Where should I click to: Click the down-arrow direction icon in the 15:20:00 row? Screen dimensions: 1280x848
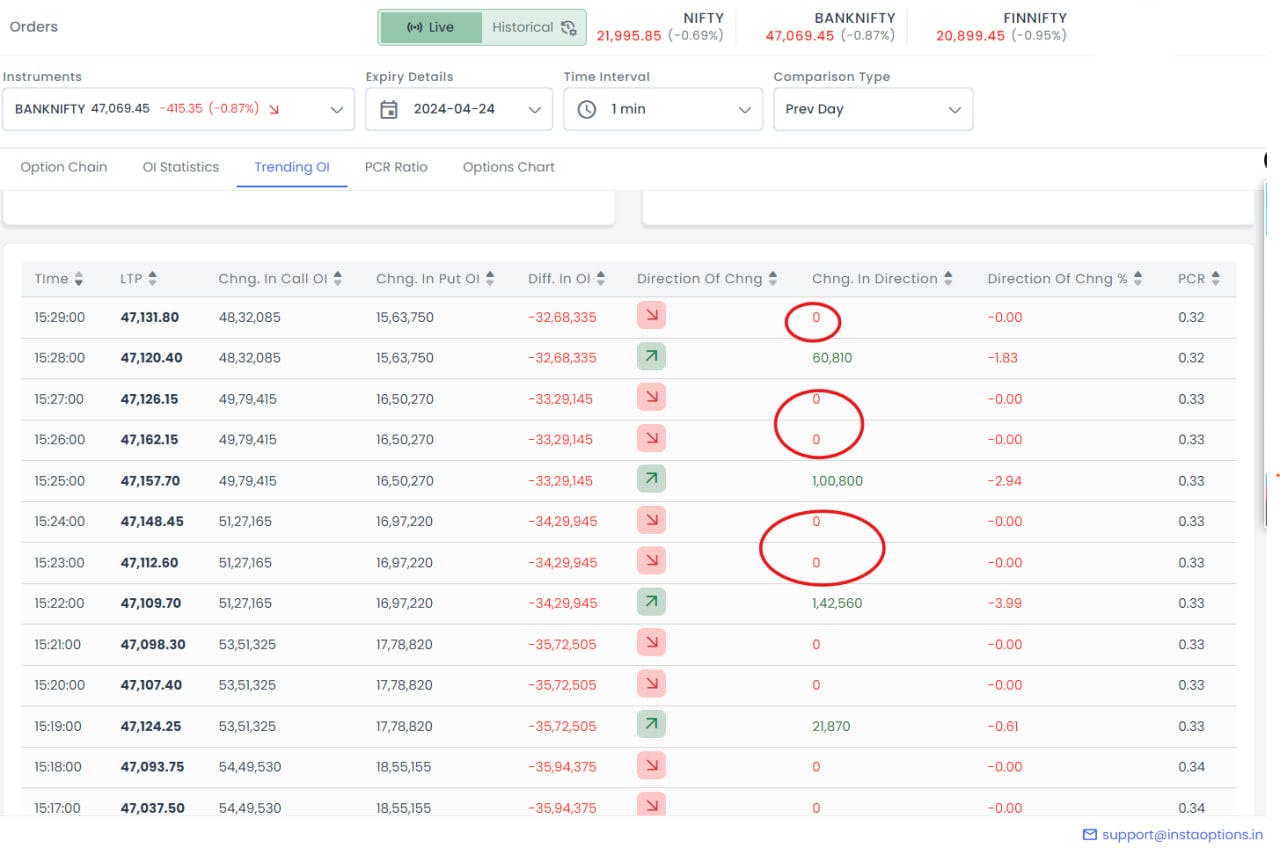point(651,685)
